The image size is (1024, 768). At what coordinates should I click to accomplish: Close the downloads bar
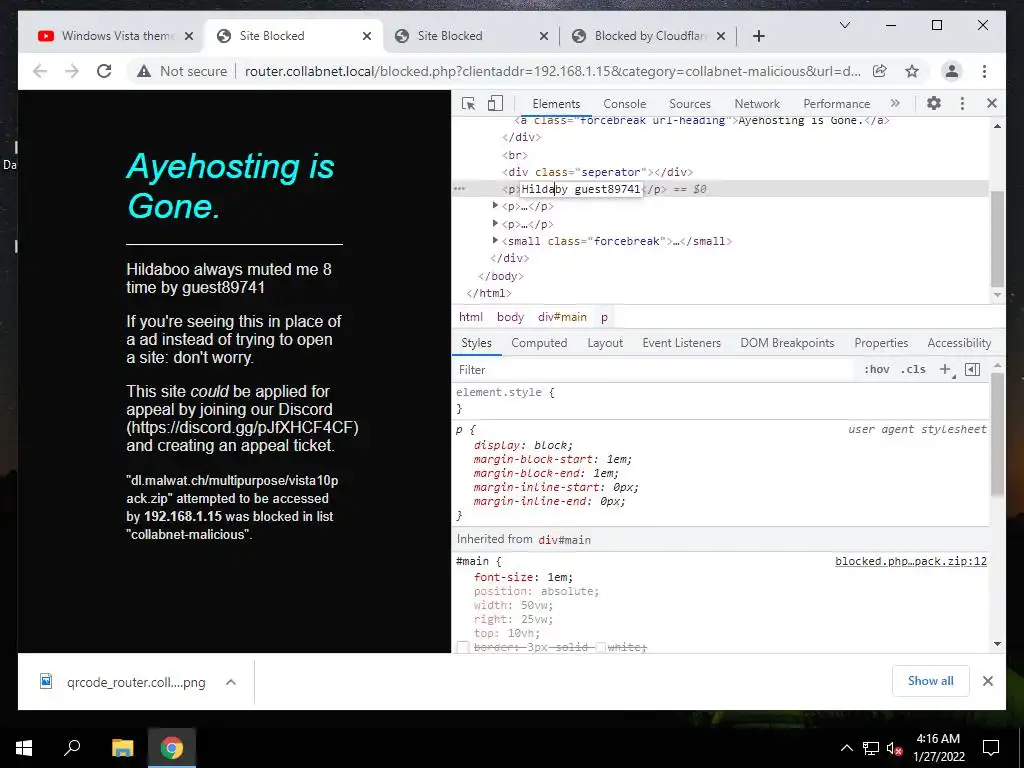tap(987, 681)
